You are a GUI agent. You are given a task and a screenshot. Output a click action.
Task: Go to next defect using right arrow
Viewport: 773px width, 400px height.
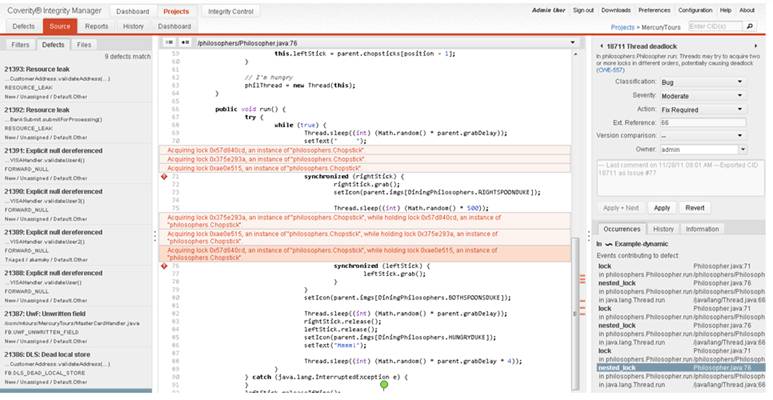pos(754,45)
